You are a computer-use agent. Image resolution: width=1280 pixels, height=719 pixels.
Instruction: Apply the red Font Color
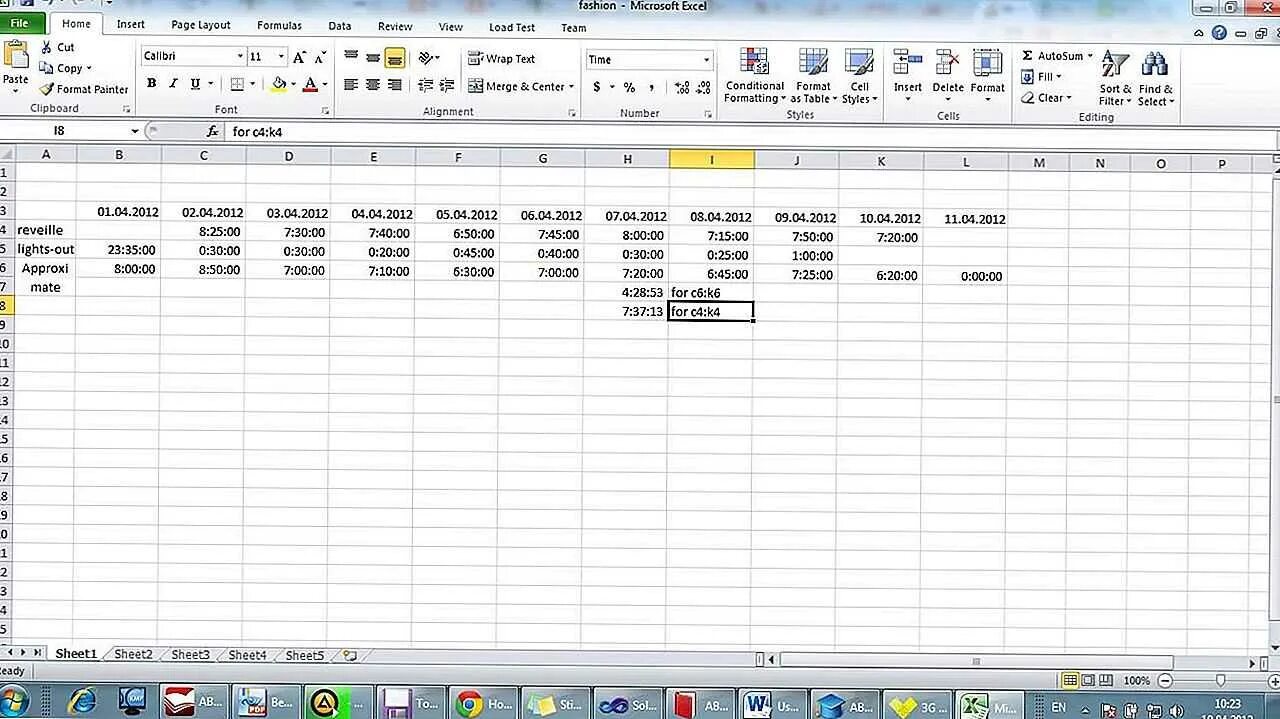click(x=310, y=84)
